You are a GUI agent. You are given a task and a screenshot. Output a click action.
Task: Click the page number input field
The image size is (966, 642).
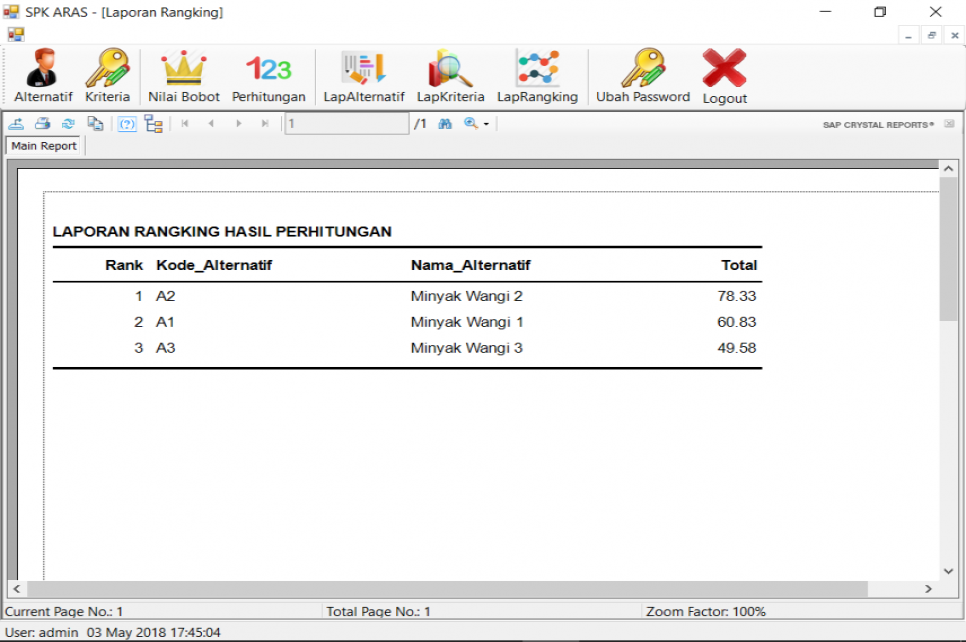pyautogui.click(x=346, y=124)
